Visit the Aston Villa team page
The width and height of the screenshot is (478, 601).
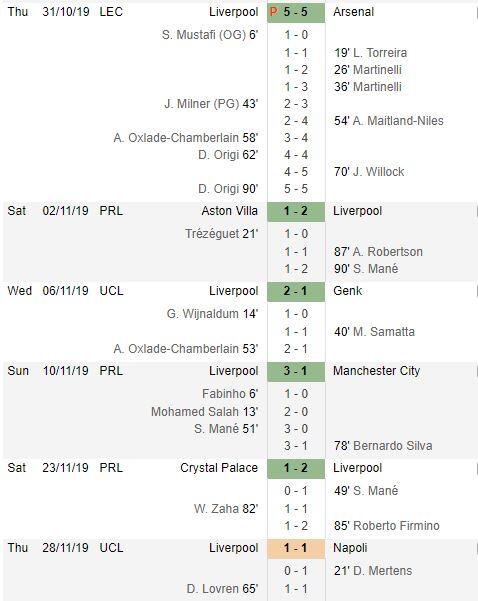(x=230, y=211)
